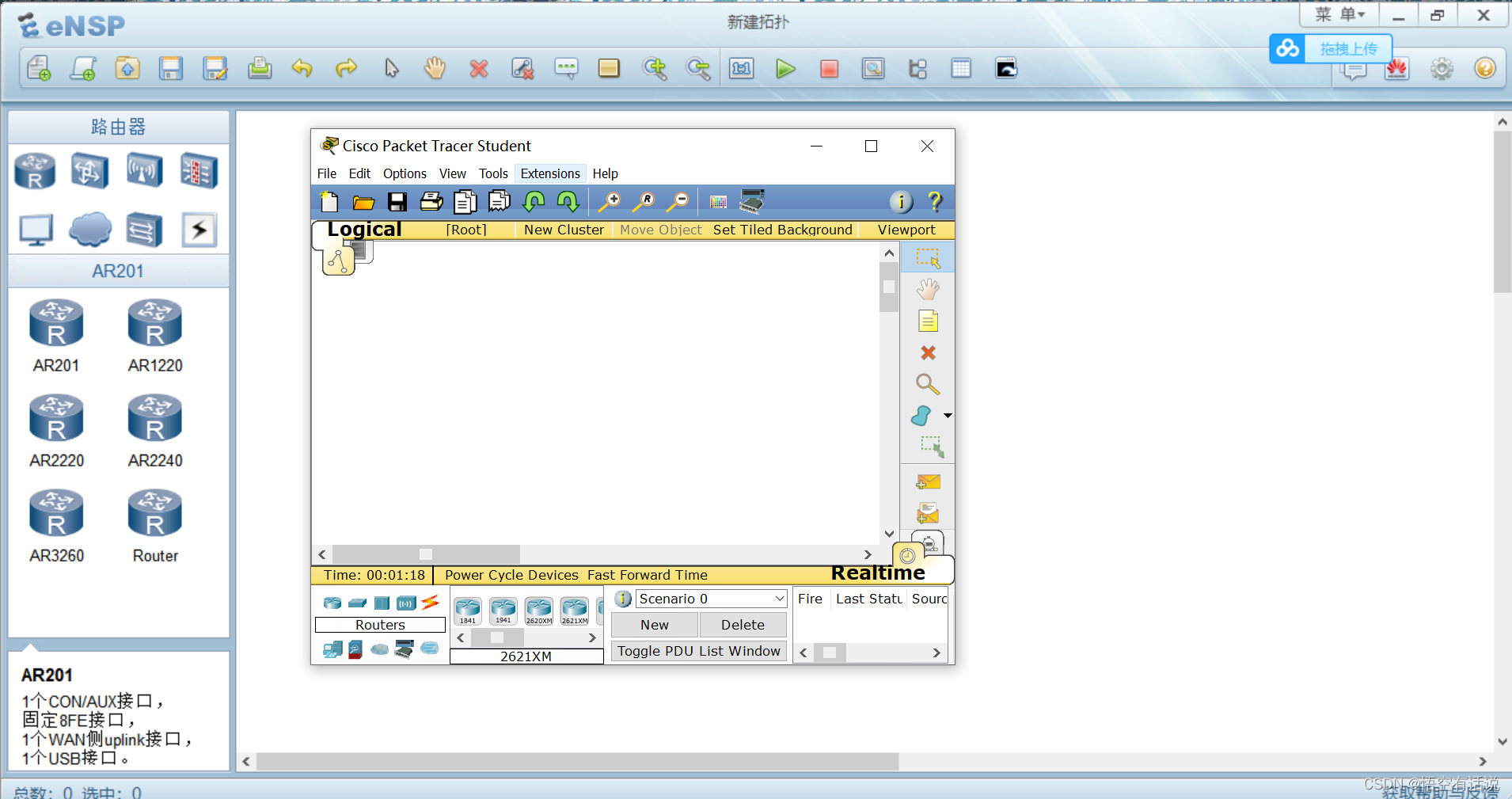Click the eNSP red delete X icon
This screenshot has width=1512, height=799.
[478, 69]
